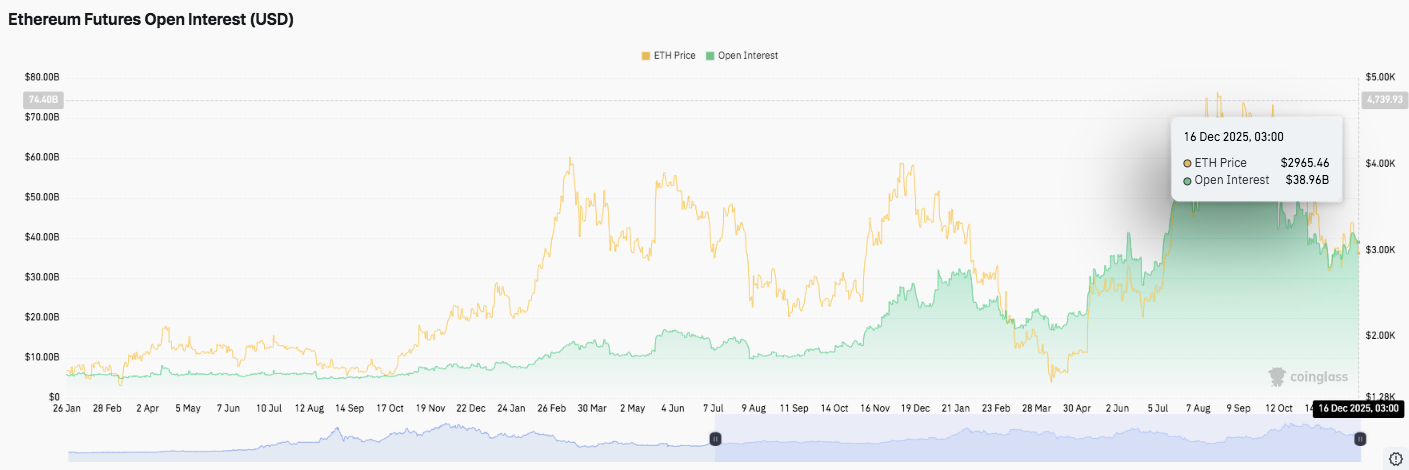Click the yellow ETH Price dot in tooltip
The height and width of the screenshot is (470, 1409).
tap(1187, 162)
